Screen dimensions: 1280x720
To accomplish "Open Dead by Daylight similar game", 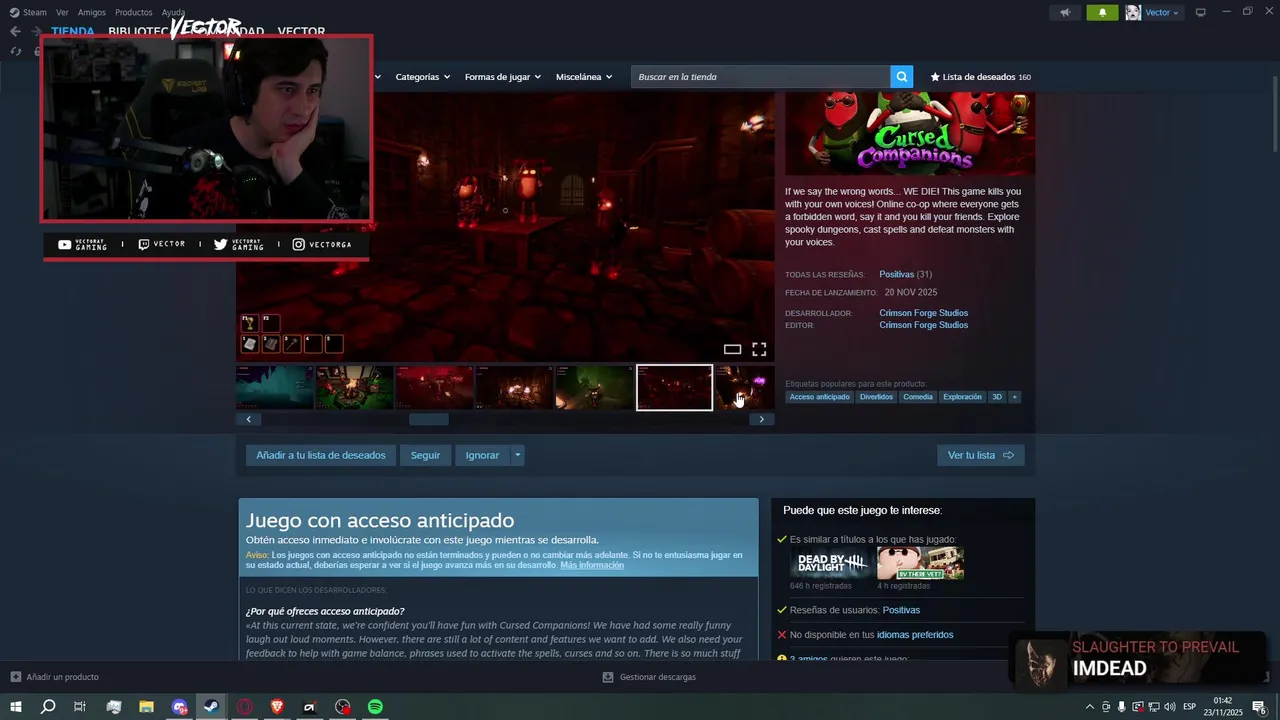I will point(832,563).
